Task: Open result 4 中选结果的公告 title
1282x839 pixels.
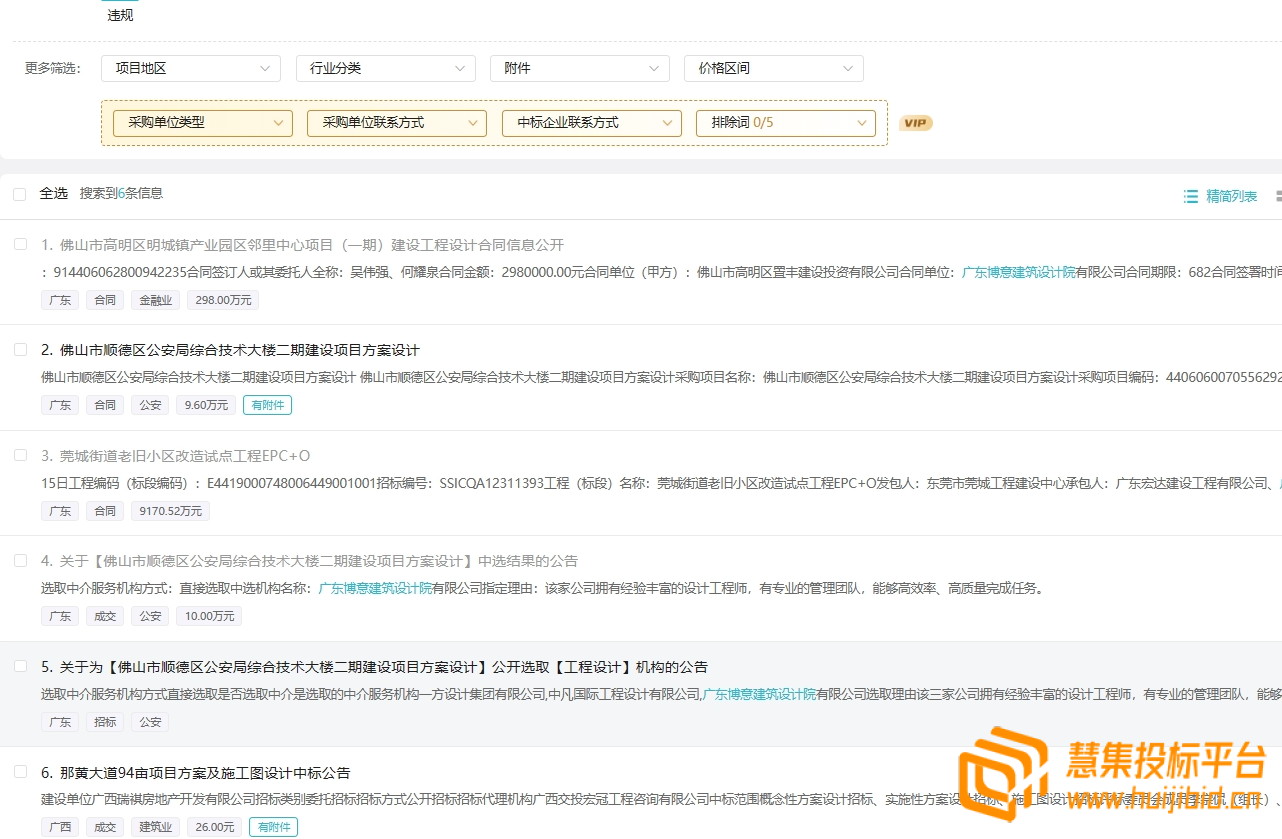Action: click(x=309, y=561)
